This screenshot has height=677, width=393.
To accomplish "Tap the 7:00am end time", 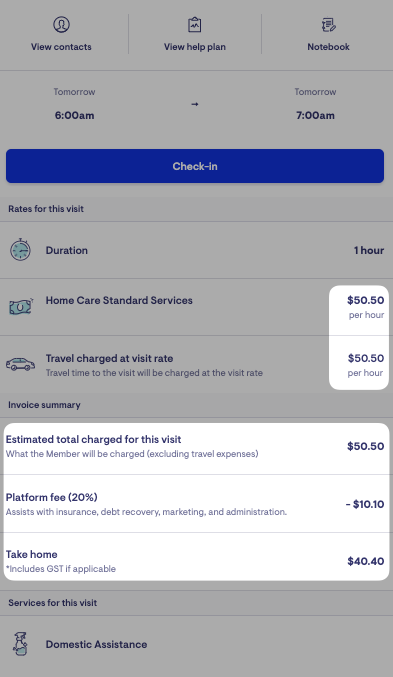I will pyautogui.click(x=315, y=115).
